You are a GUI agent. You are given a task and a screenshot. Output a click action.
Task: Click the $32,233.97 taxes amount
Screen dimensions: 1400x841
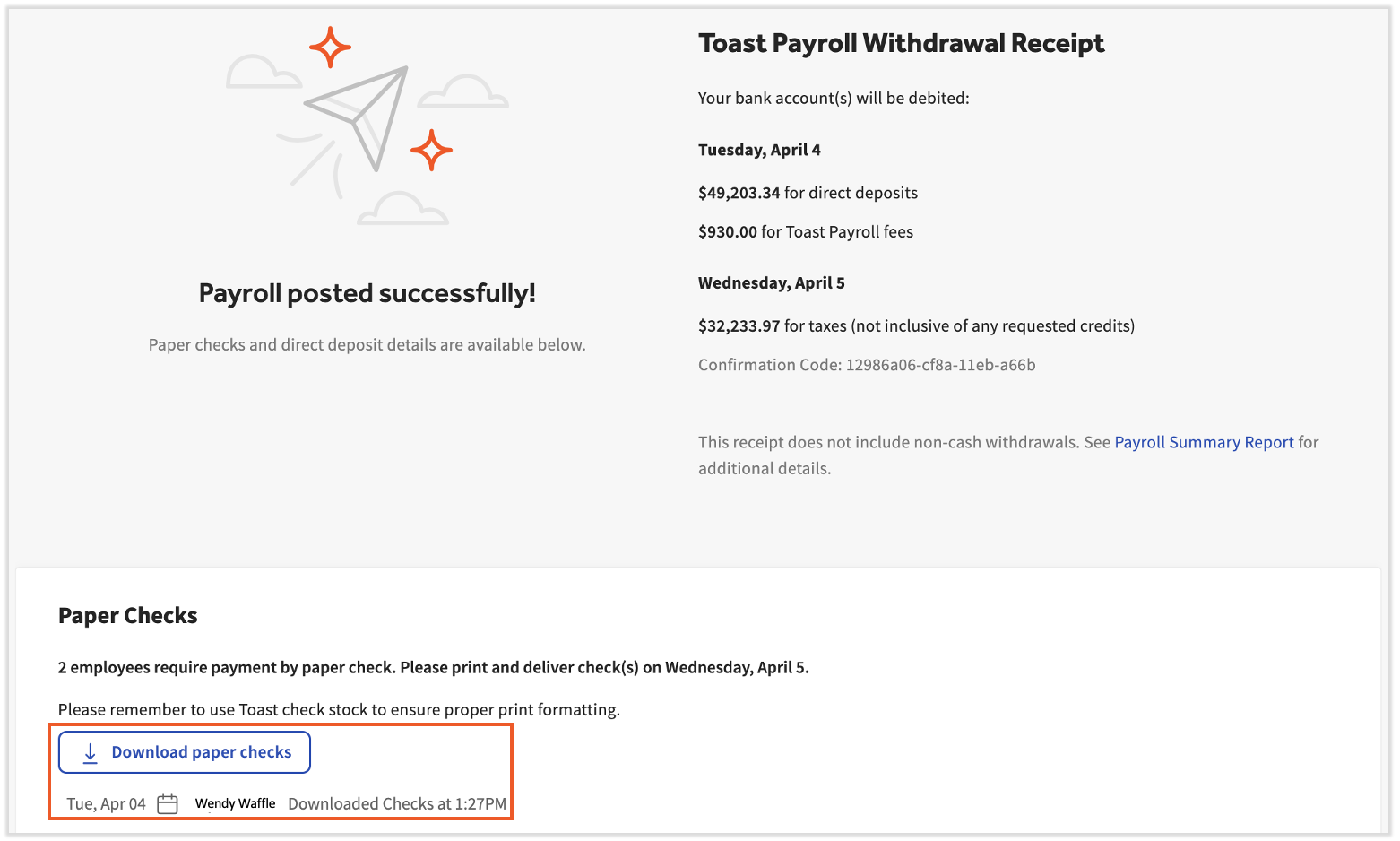coord(739,325)
